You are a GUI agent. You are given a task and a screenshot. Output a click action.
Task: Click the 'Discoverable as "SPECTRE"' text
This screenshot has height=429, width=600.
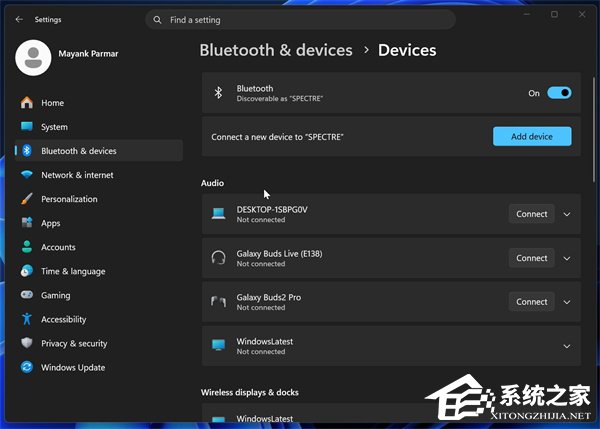point(279,99)
